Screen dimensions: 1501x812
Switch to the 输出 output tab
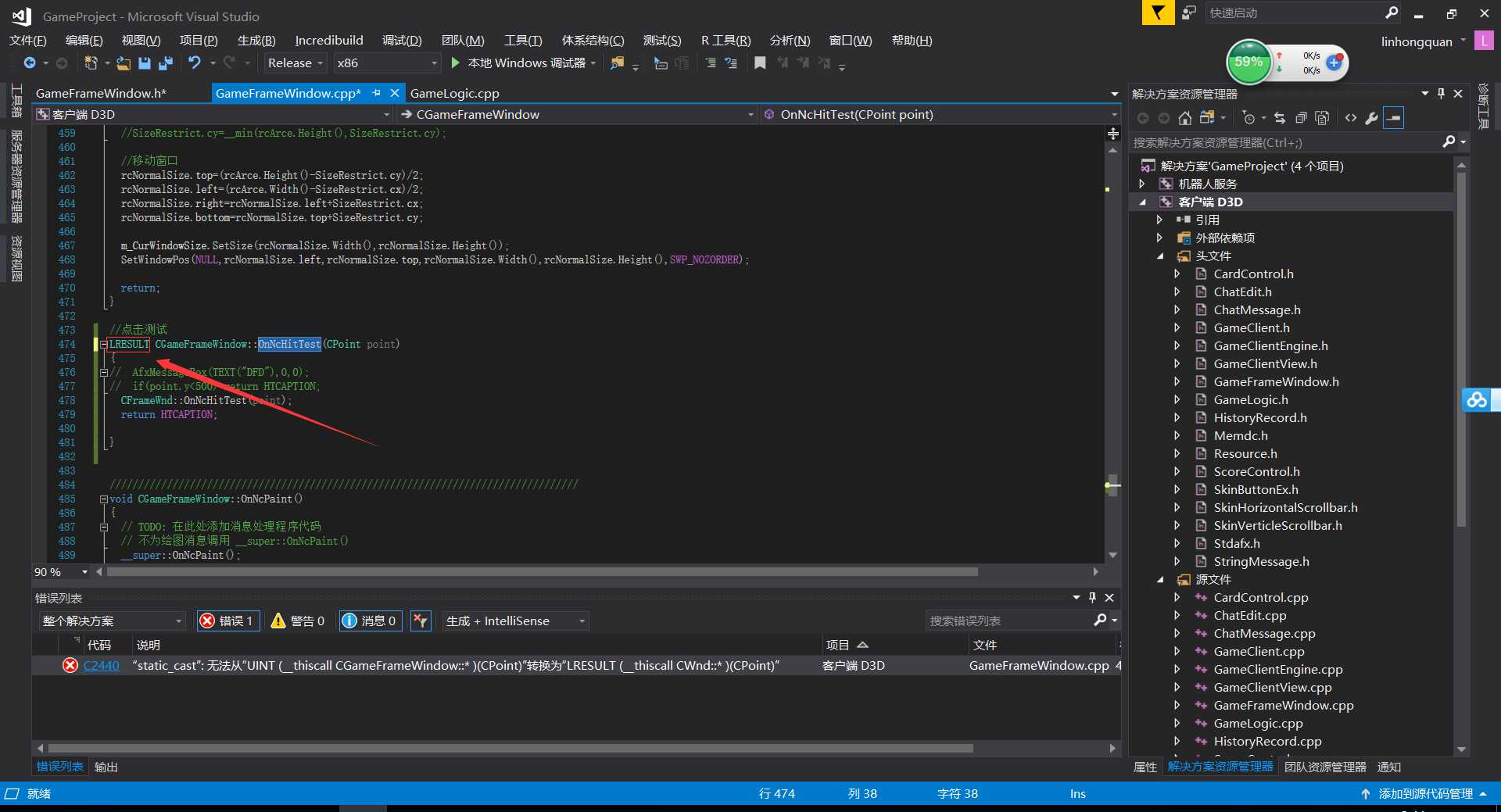[x=106, y=767]
